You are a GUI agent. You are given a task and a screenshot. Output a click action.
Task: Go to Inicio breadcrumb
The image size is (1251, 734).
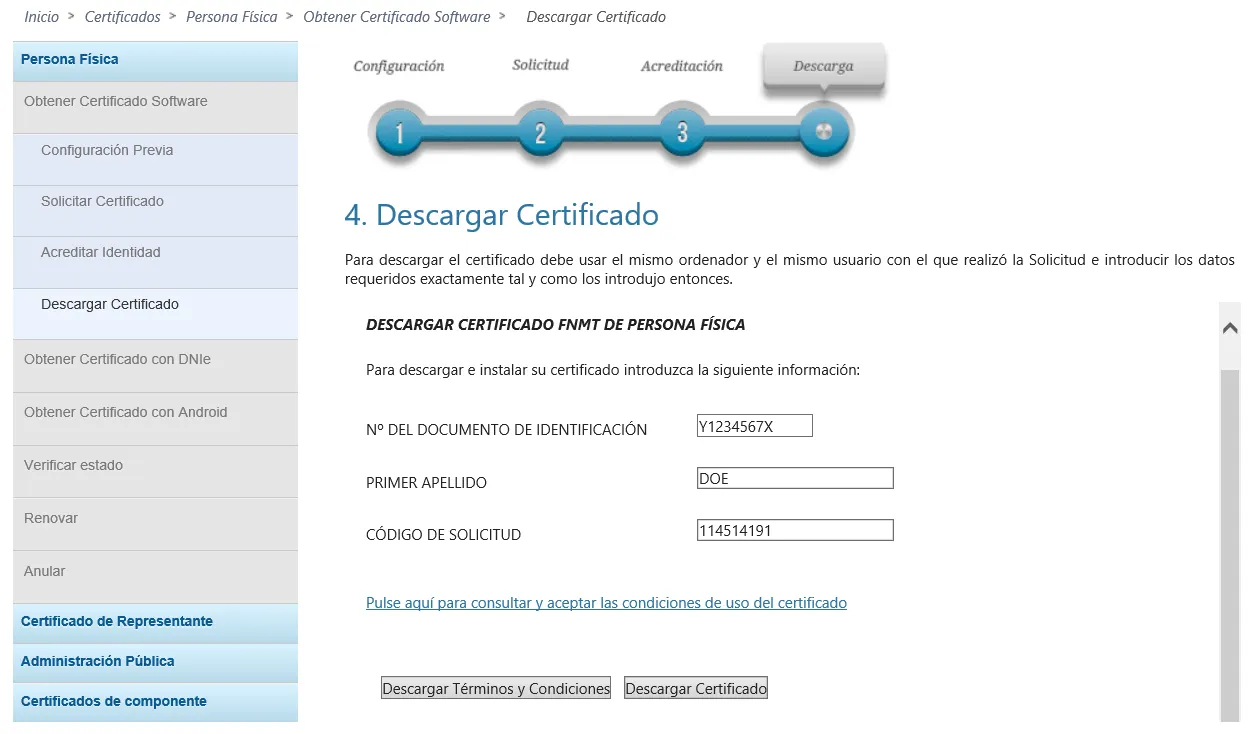(x=42, y=17)
